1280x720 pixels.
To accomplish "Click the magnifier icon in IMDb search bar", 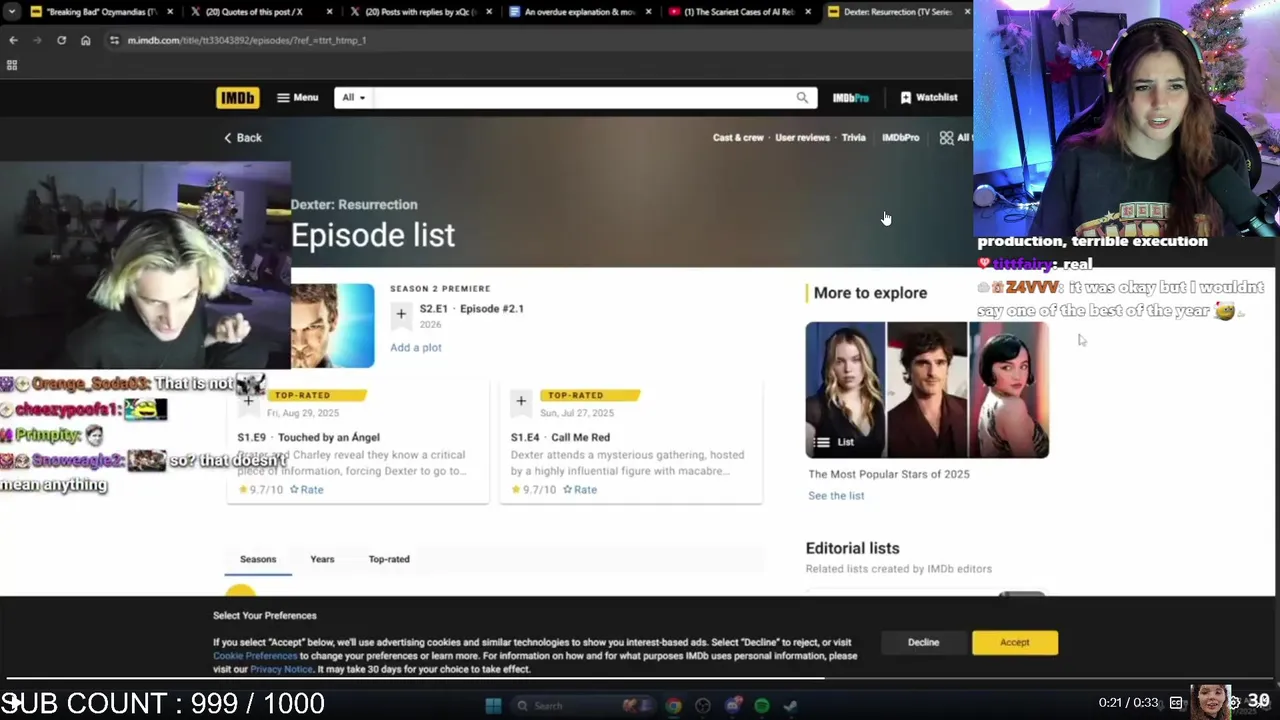I will click(802, 98).
